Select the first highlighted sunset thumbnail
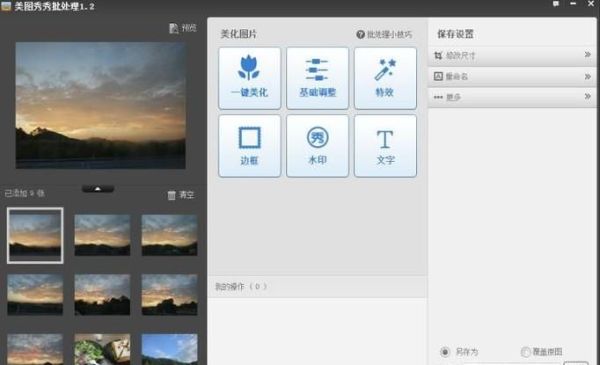This screenshot has width=600, height=365. (35, 235)
